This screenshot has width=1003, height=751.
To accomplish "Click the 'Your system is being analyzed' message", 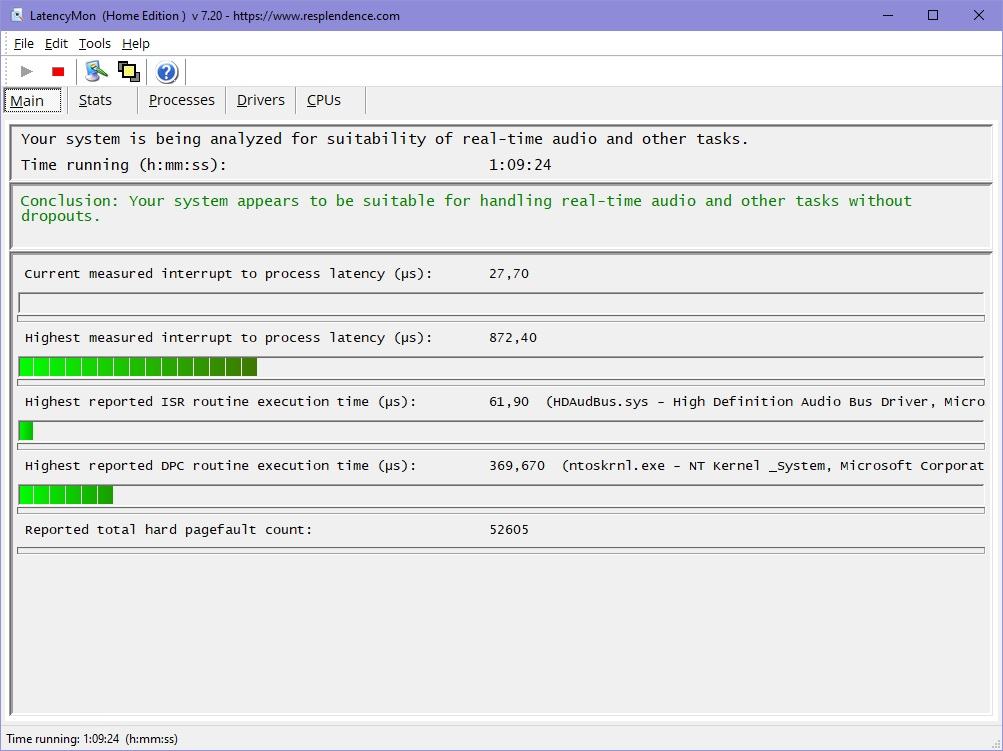I will coord(384,139).
